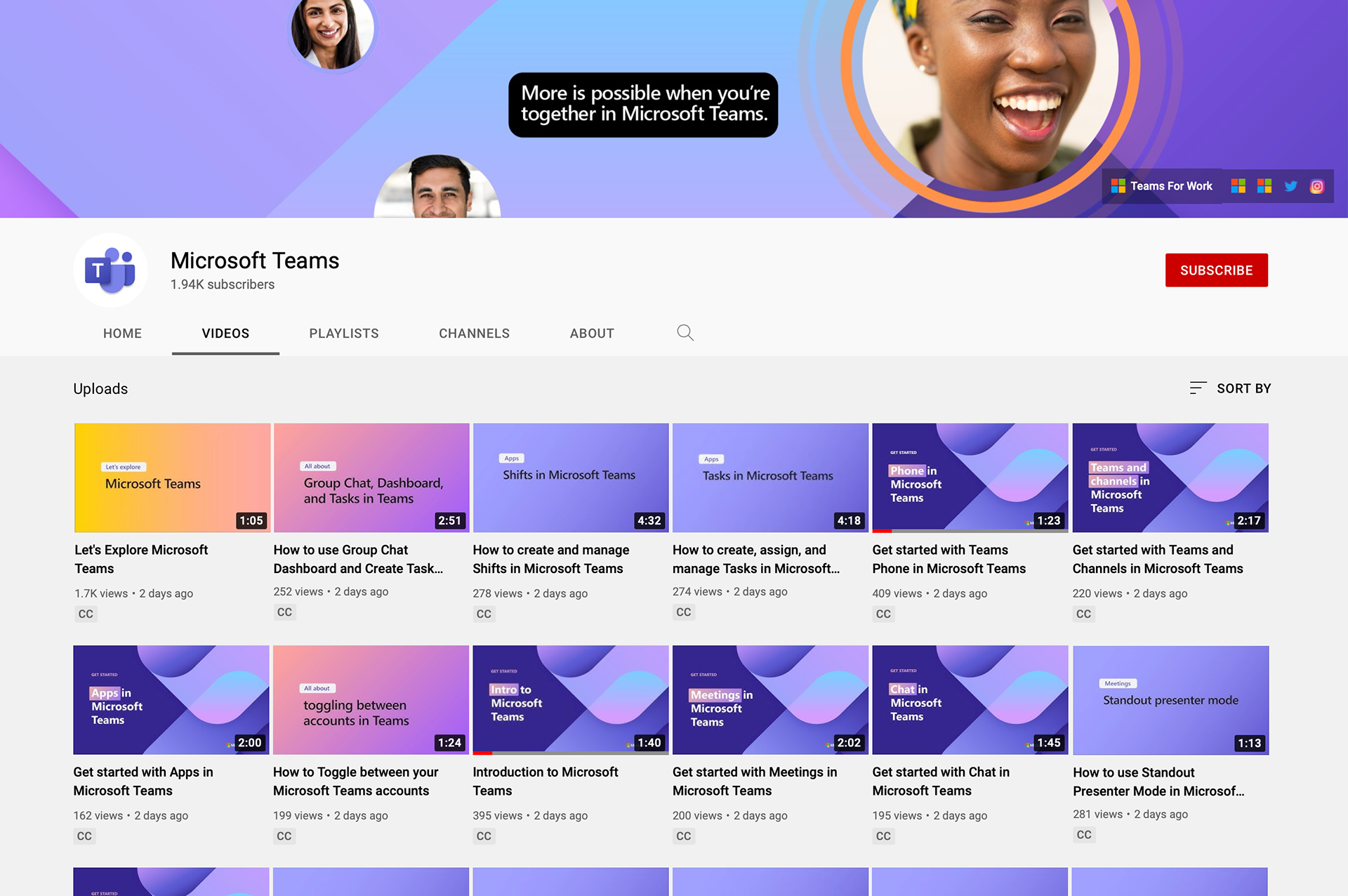The height and width of the screenshot is (896, 1348).
Task: Open title 'How to Toggle between your Microsoft Teams accounts'
Action: [x=355, y=781]
